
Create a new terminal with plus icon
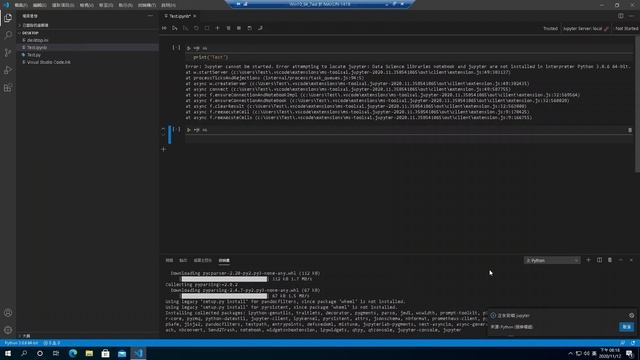(x=588, y=260)
